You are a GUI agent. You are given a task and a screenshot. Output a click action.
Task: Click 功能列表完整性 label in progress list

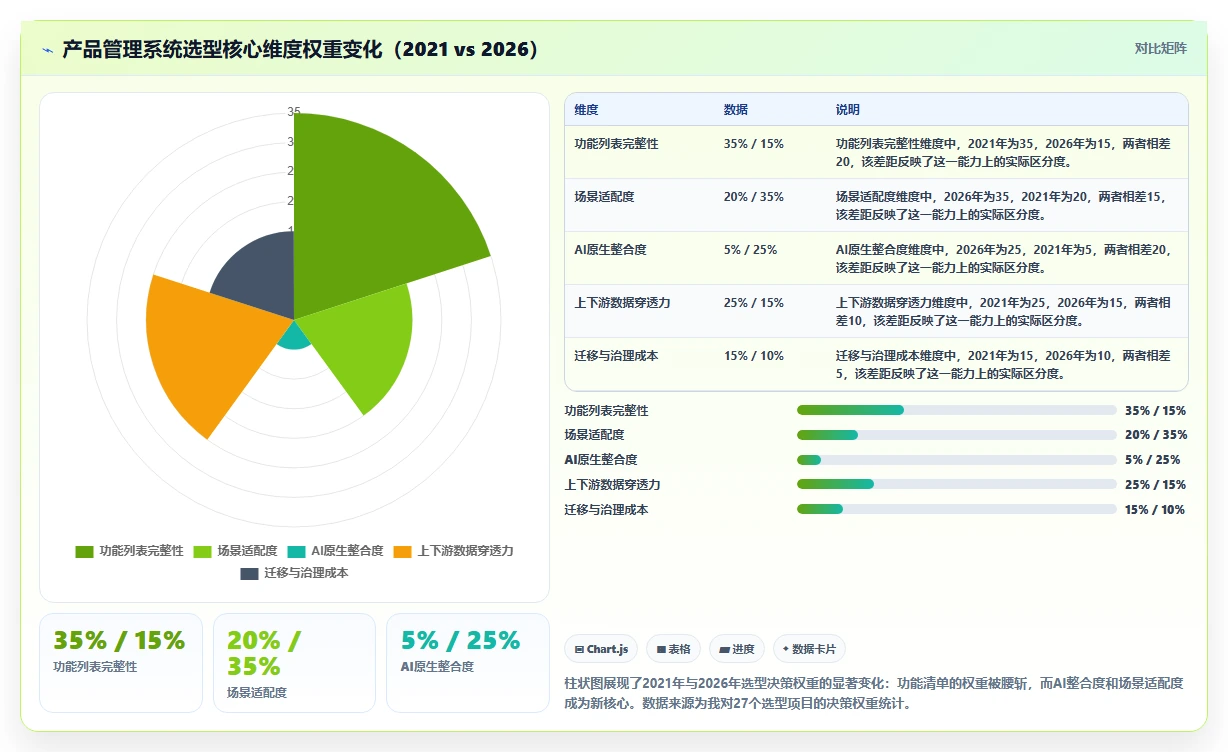click(607, 410)
